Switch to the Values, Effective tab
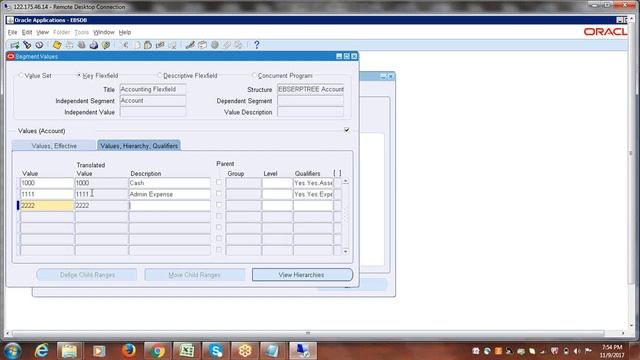 (54, 146)
